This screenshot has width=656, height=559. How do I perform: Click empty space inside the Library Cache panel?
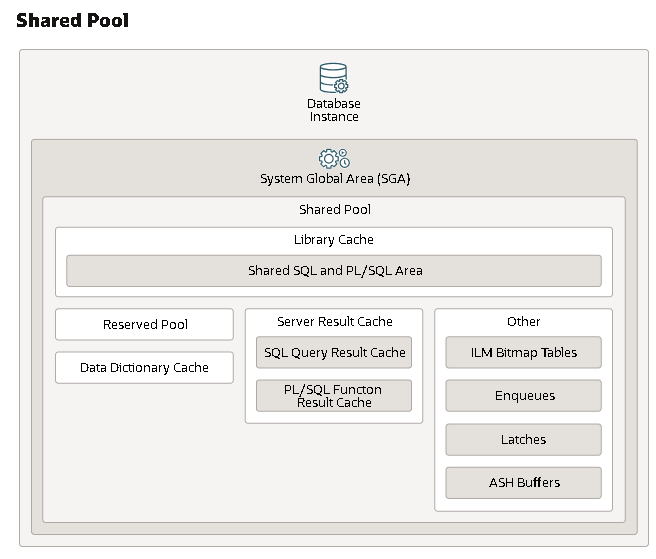(150, 241)
